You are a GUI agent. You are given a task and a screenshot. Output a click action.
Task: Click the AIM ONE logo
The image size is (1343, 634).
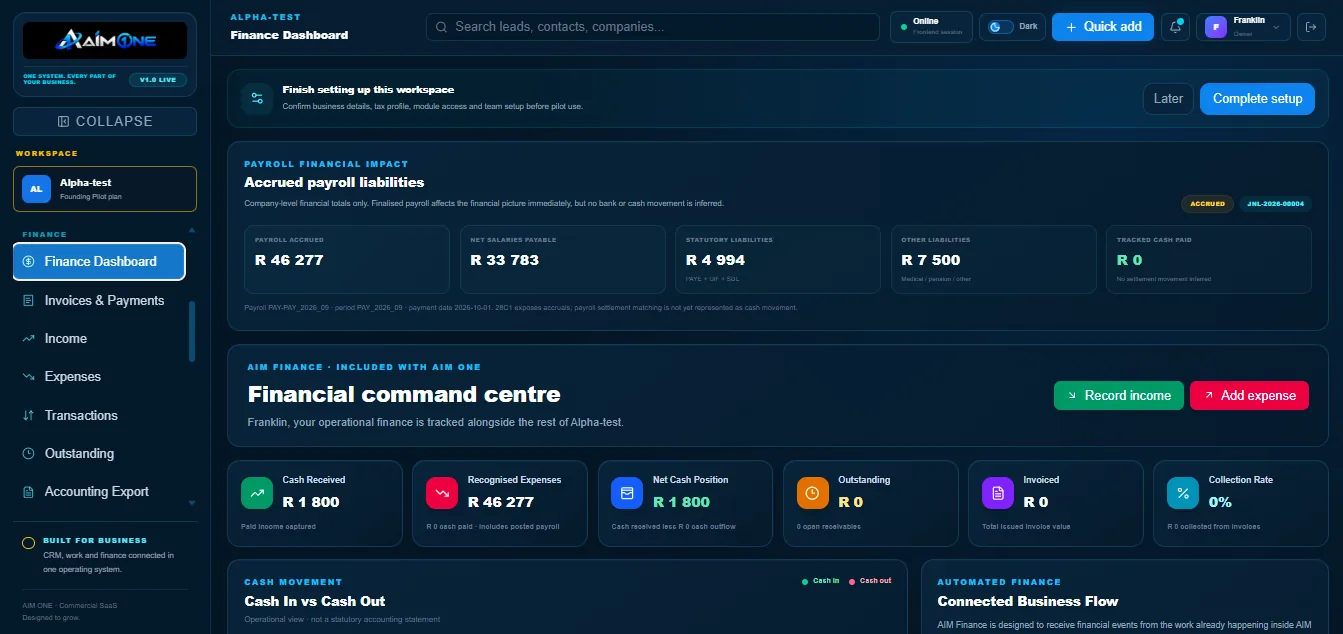(x=105, y=40)
